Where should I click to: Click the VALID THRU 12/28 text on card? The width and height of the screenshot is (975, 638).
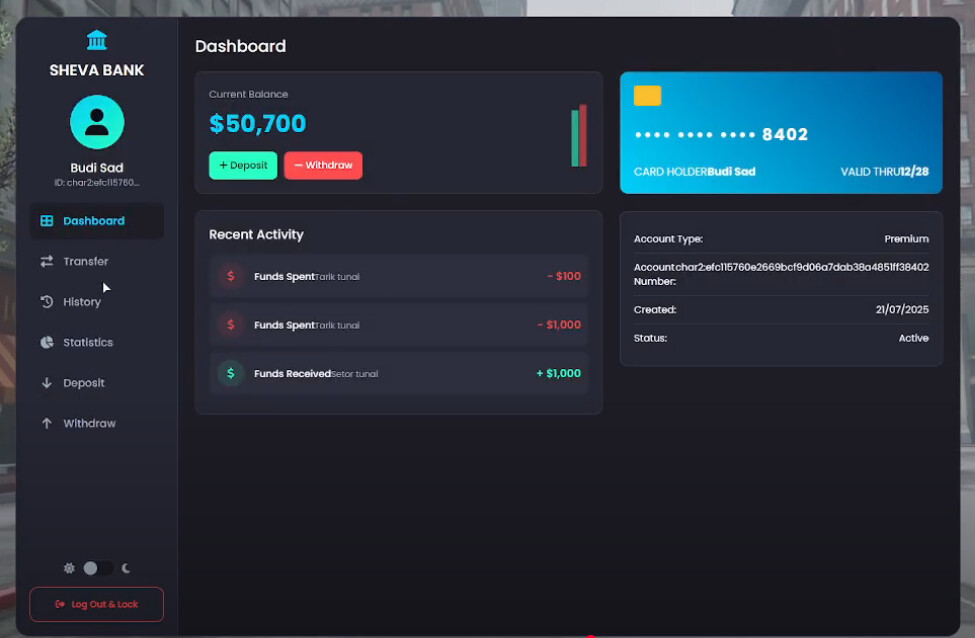(x=884, y=172)
